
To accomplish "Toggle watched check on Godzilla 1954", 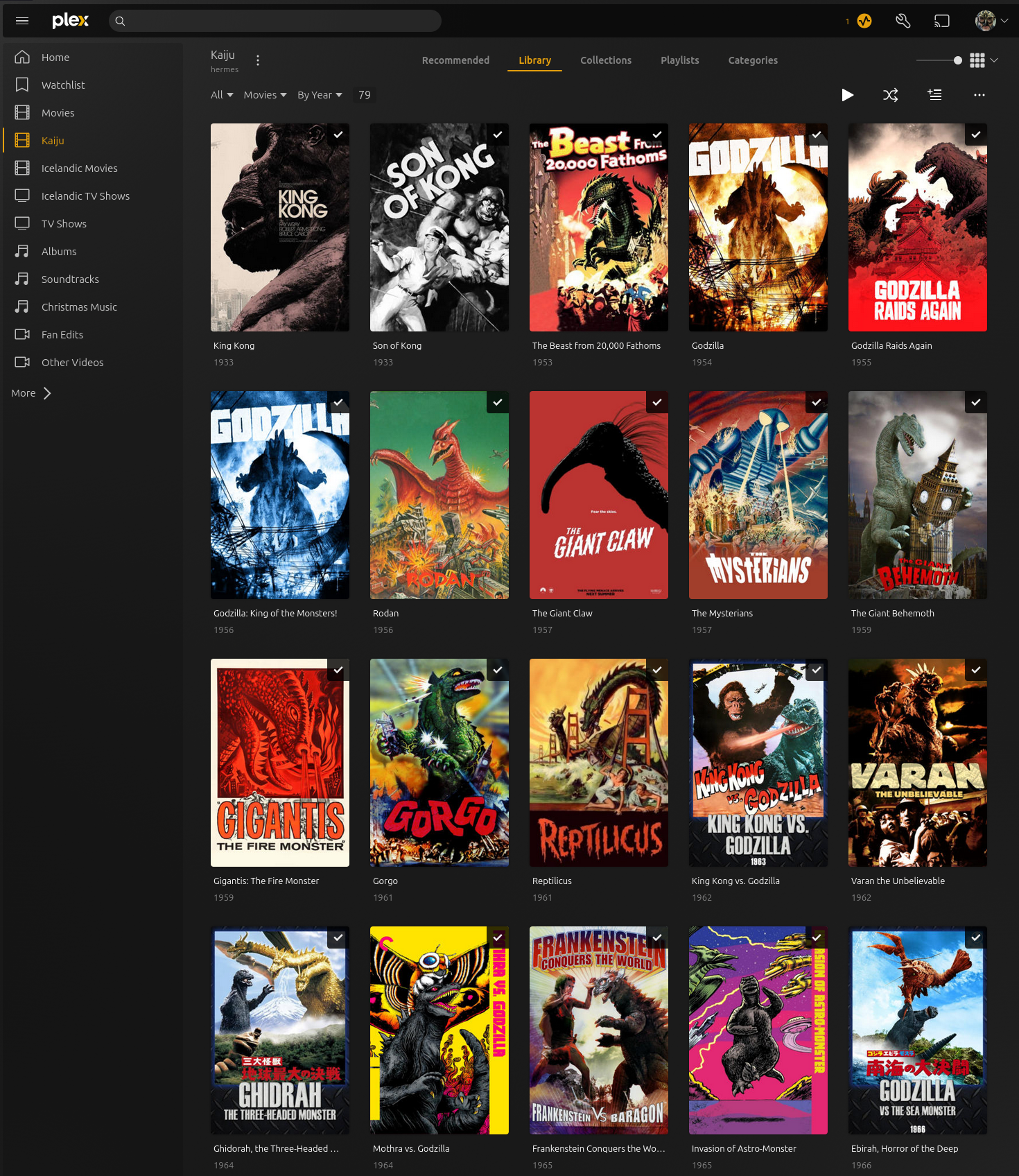I will [817, 135].
